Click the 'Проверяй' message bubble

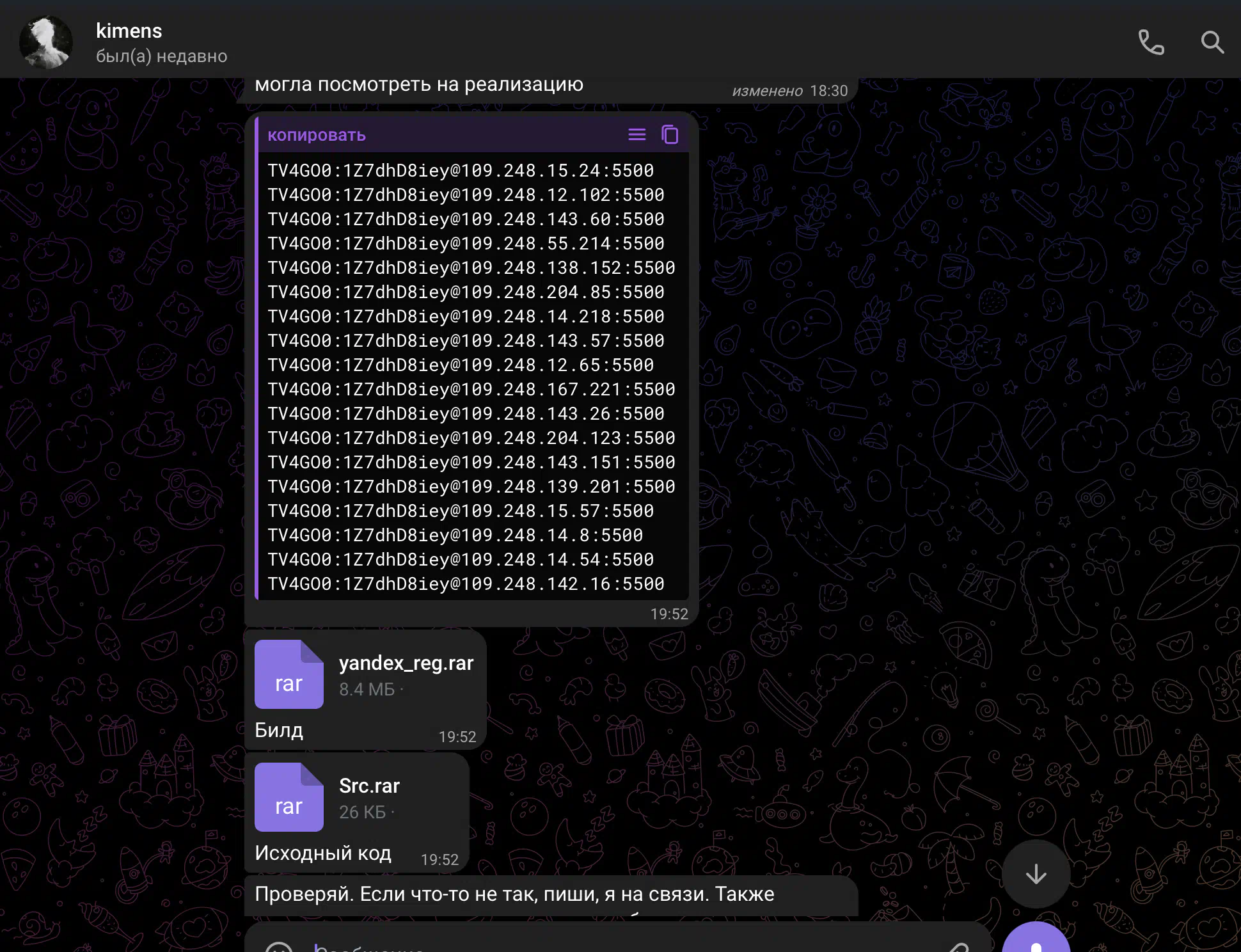point(514,894)
